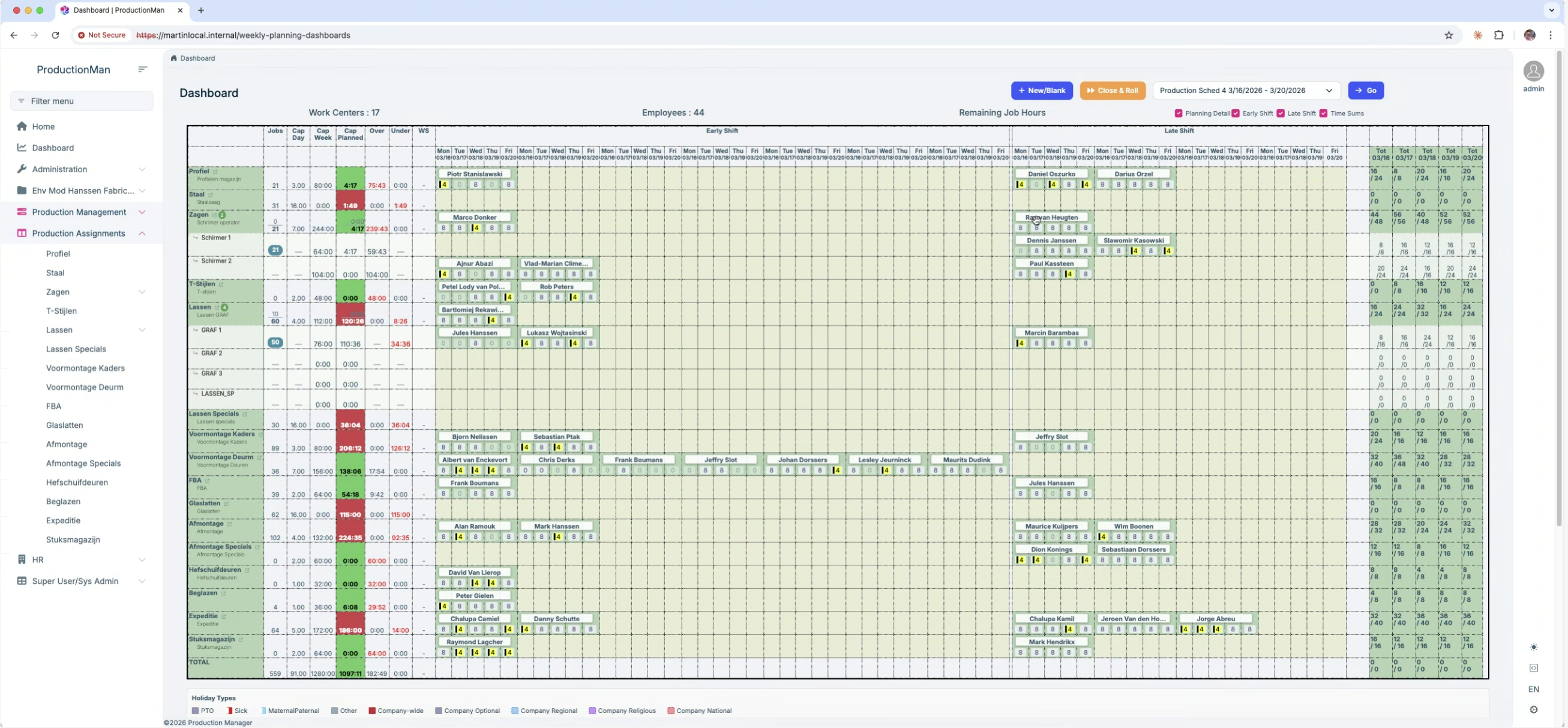This screenshot has width=1568, height=728.
Task: Click the Dashboard chart icon in sidebar
Action: coord(22,148)
